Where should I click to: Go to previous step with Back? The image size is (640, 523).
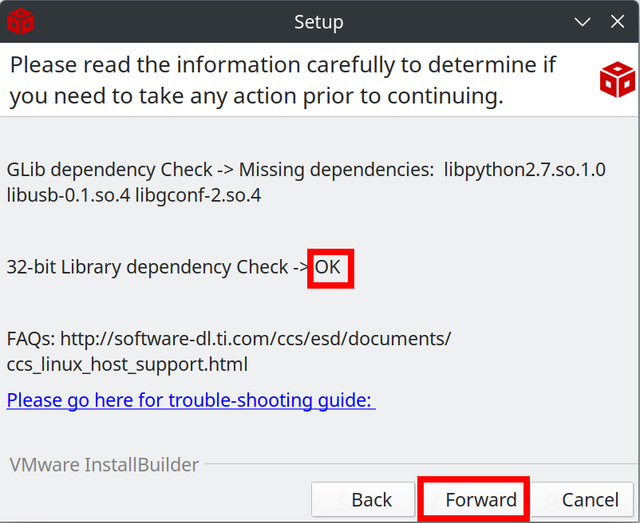pos(363,499)
